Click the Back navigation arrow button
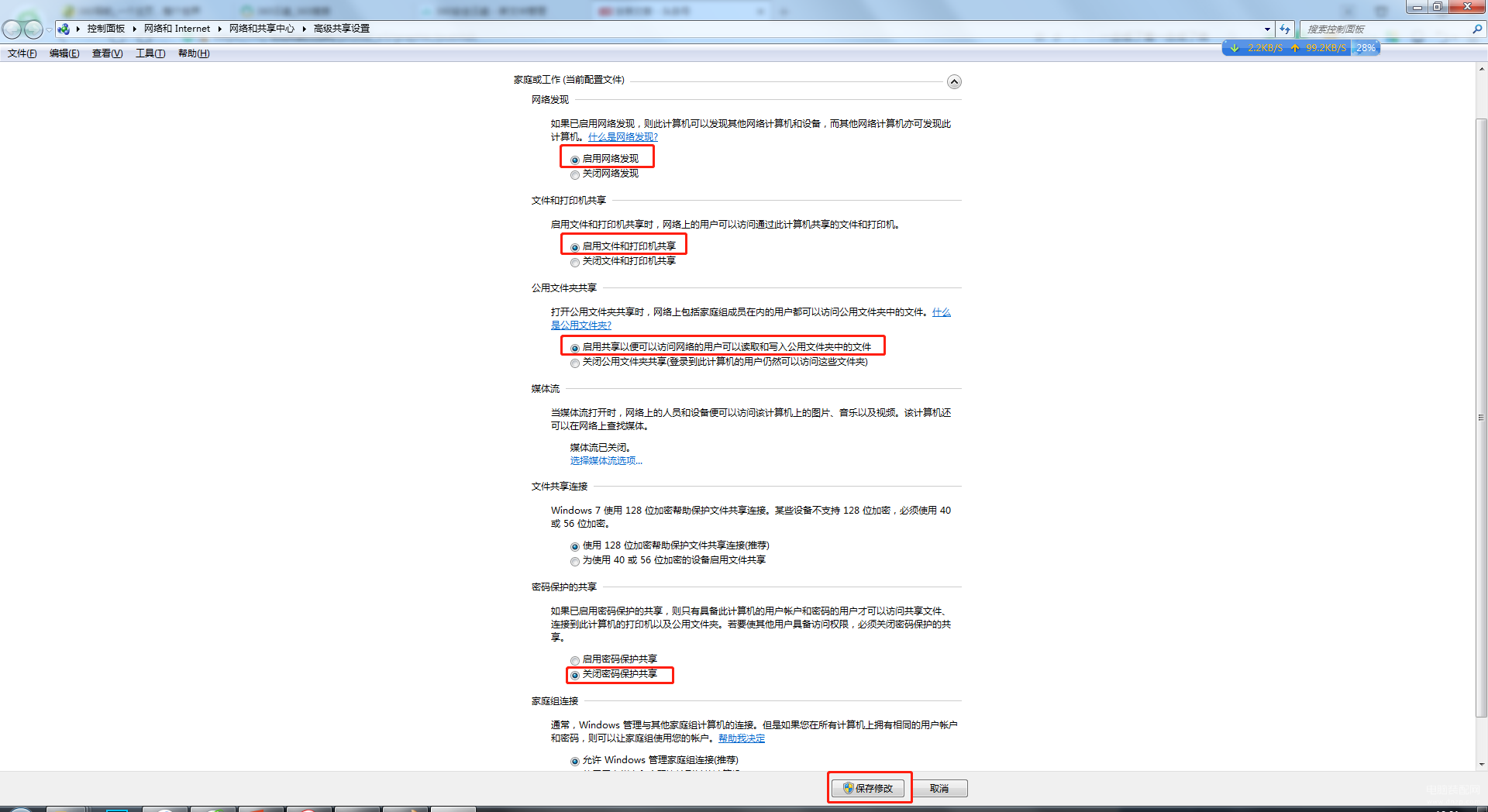Image resolution: width=1488 pixels, height=812 pixels. 12,29
